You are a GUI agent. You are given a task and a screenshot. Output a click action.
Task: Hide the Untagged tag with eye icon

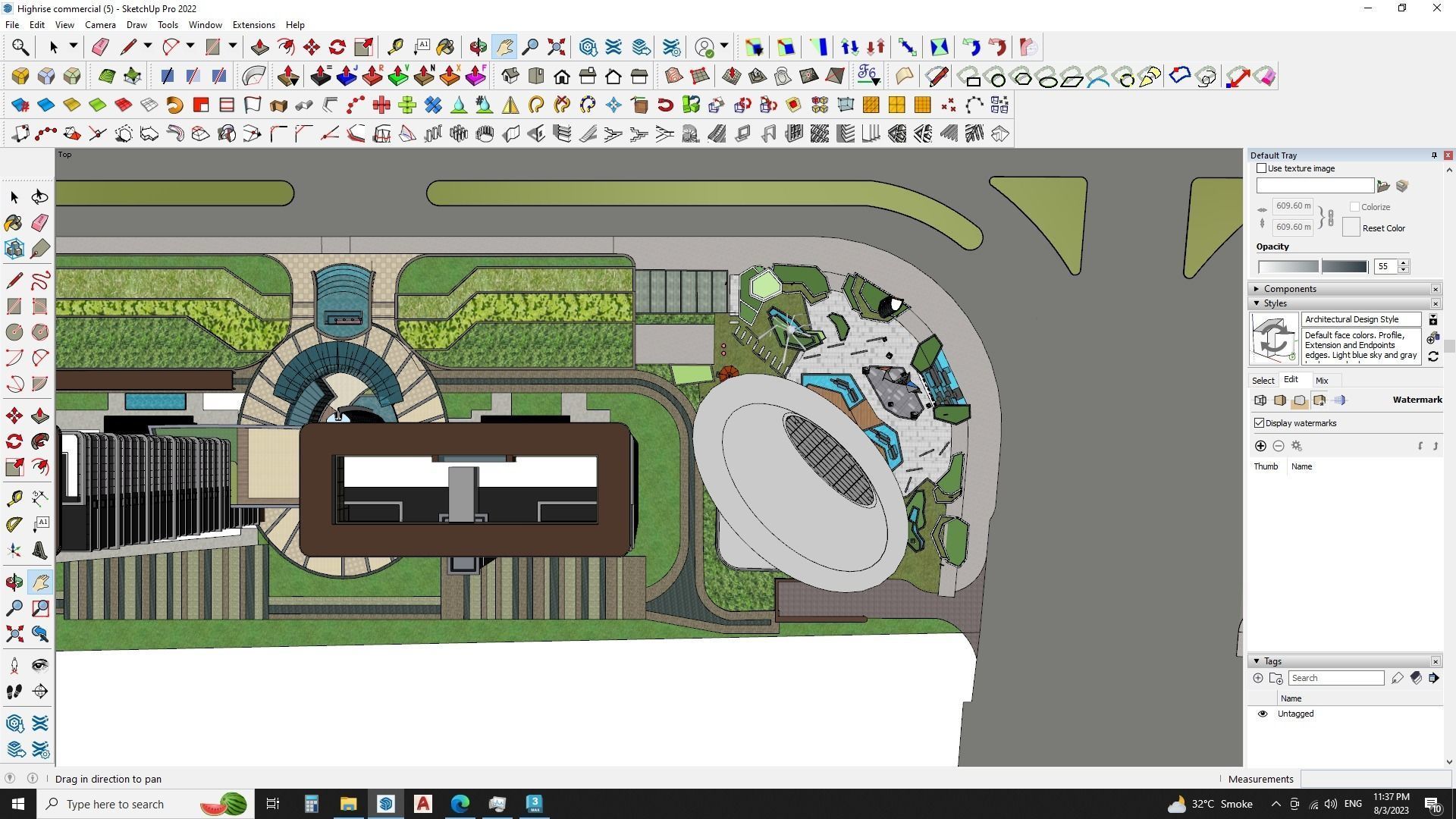click(1263, 714)
